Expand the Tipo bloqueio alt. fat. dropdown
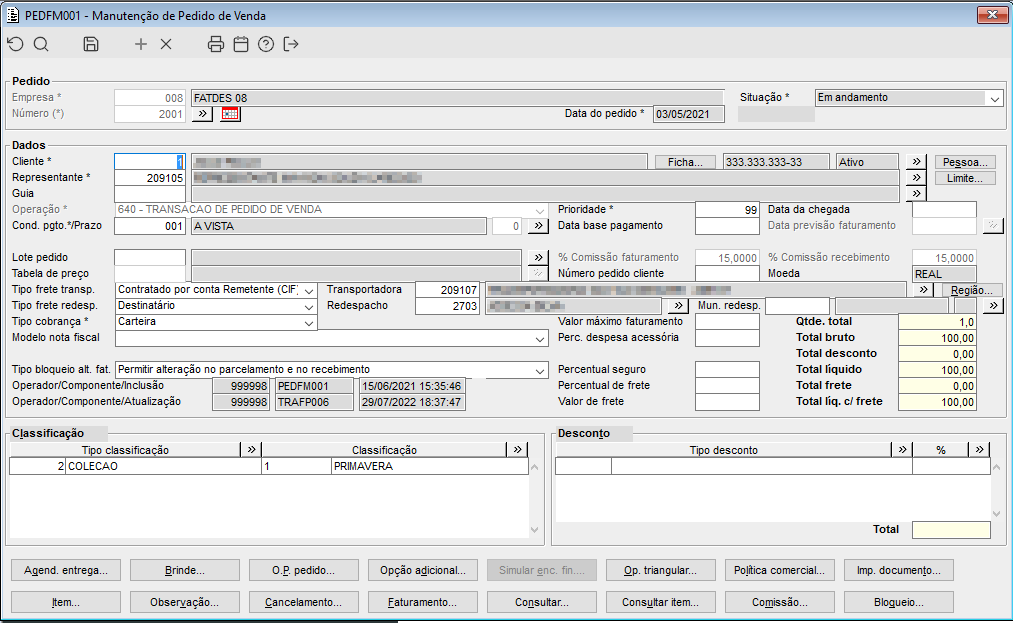The image size is (1013, 623). coord(540,370)
